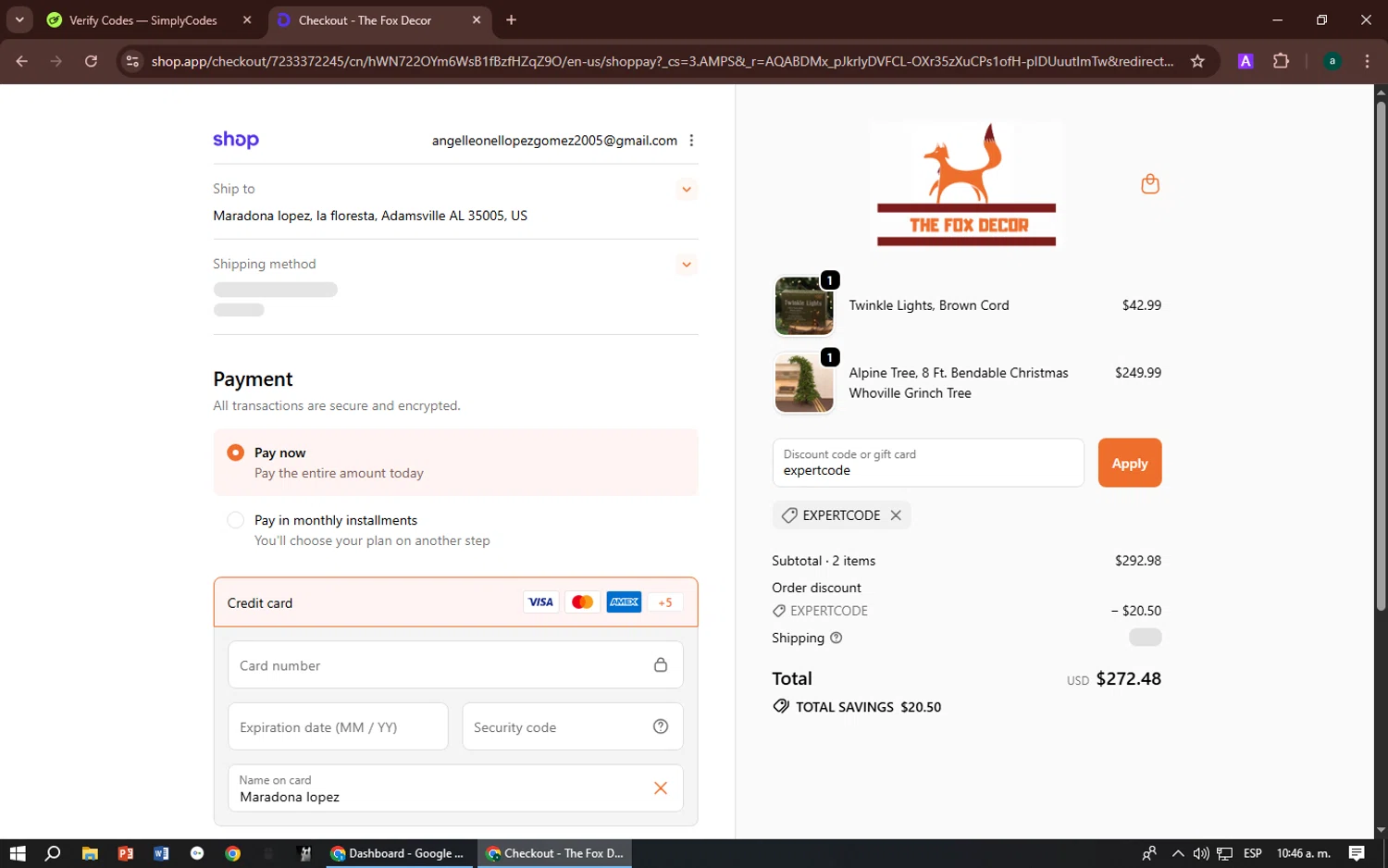Switch to the Verify Codes SimplyCodes tab
Viewport: 1388px width, 868px height.
click(150, 20)
